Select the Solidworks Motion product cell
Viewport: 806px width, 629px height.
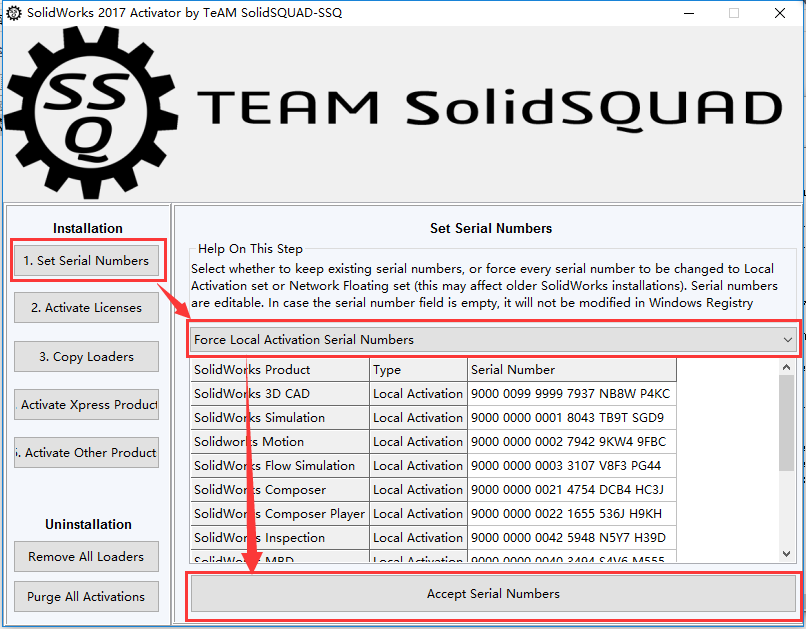tap(280, 441)
